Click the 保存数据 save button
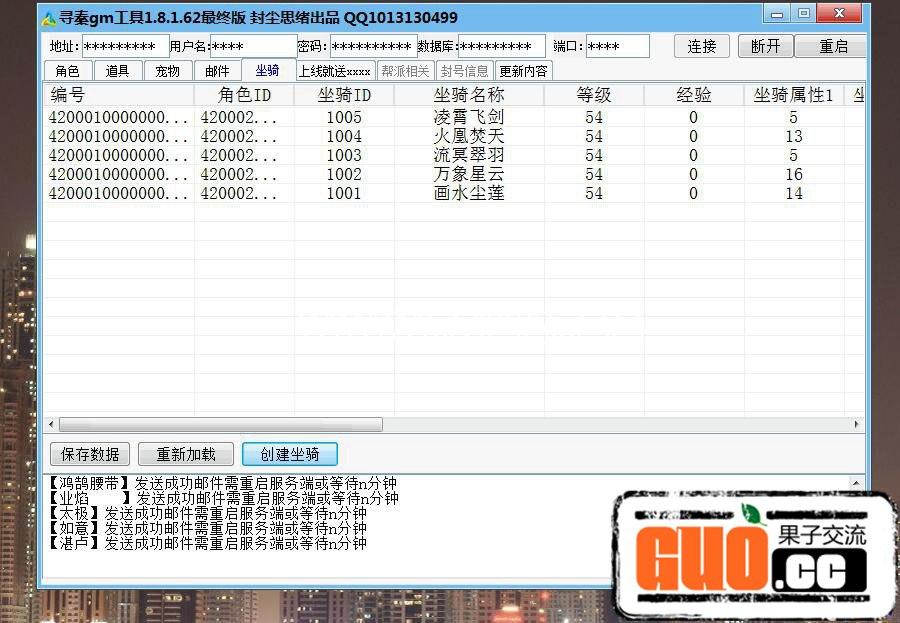The height and width of the screenshot is (623, 900). pyautogui.click(x=90, y=454)
